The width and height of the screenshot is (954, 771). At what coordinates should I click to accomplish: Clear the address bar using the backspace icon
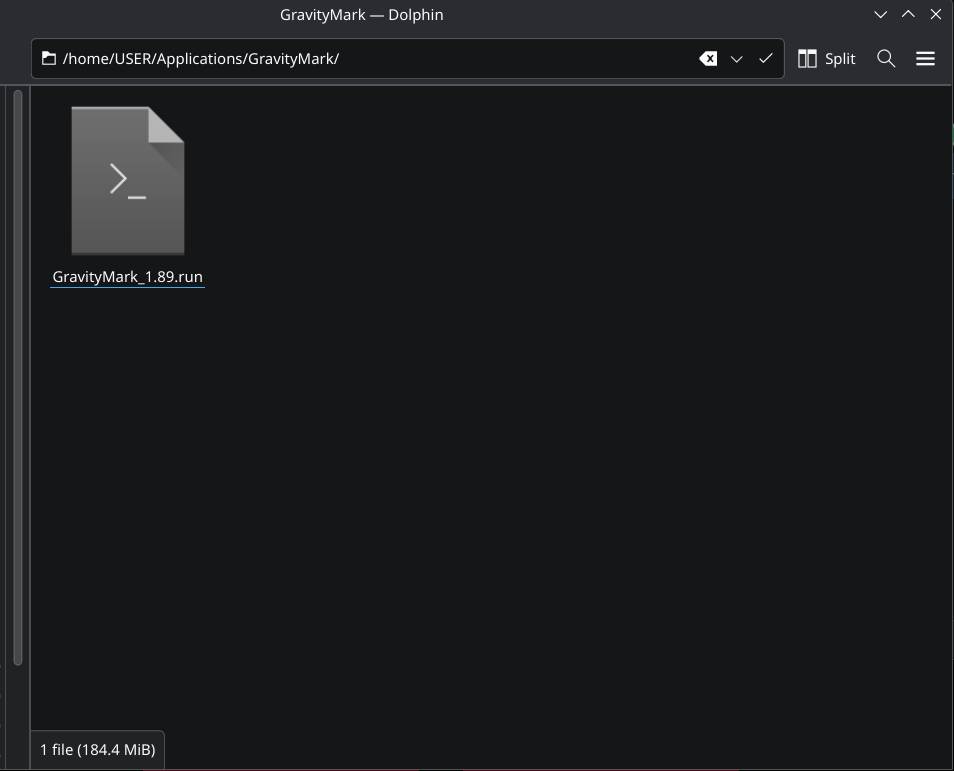[708, 58]
